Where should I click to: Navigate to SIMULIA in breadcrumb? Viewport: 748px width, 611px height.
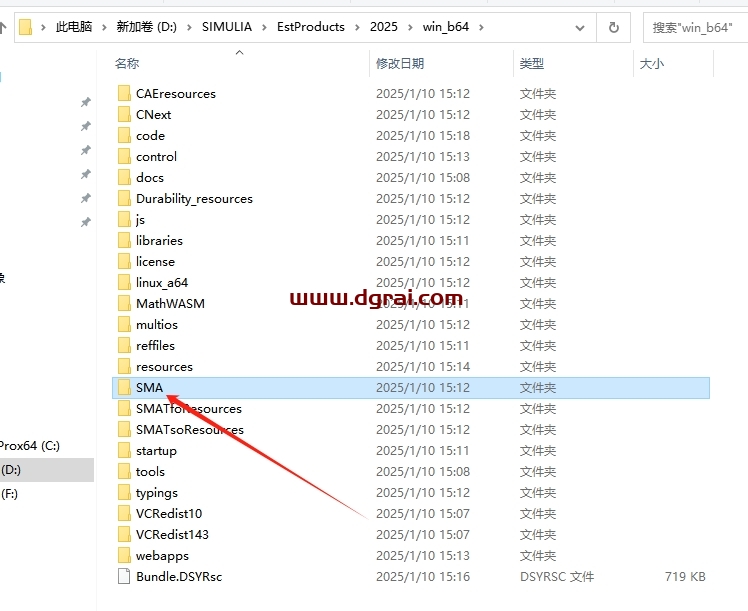pos(227,27)
